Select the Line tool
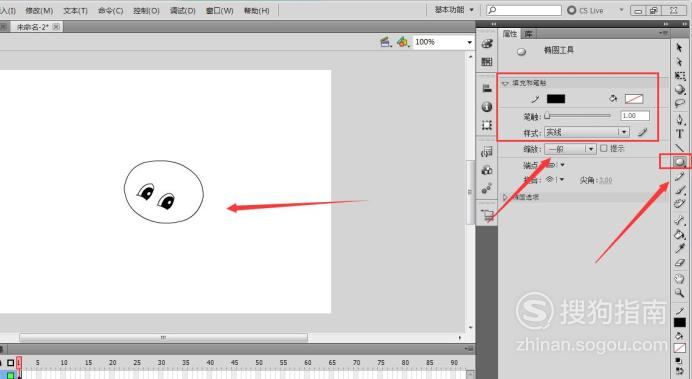Viewport: 692px width, 379px height. pyautogui.click(x=680, y=148)
